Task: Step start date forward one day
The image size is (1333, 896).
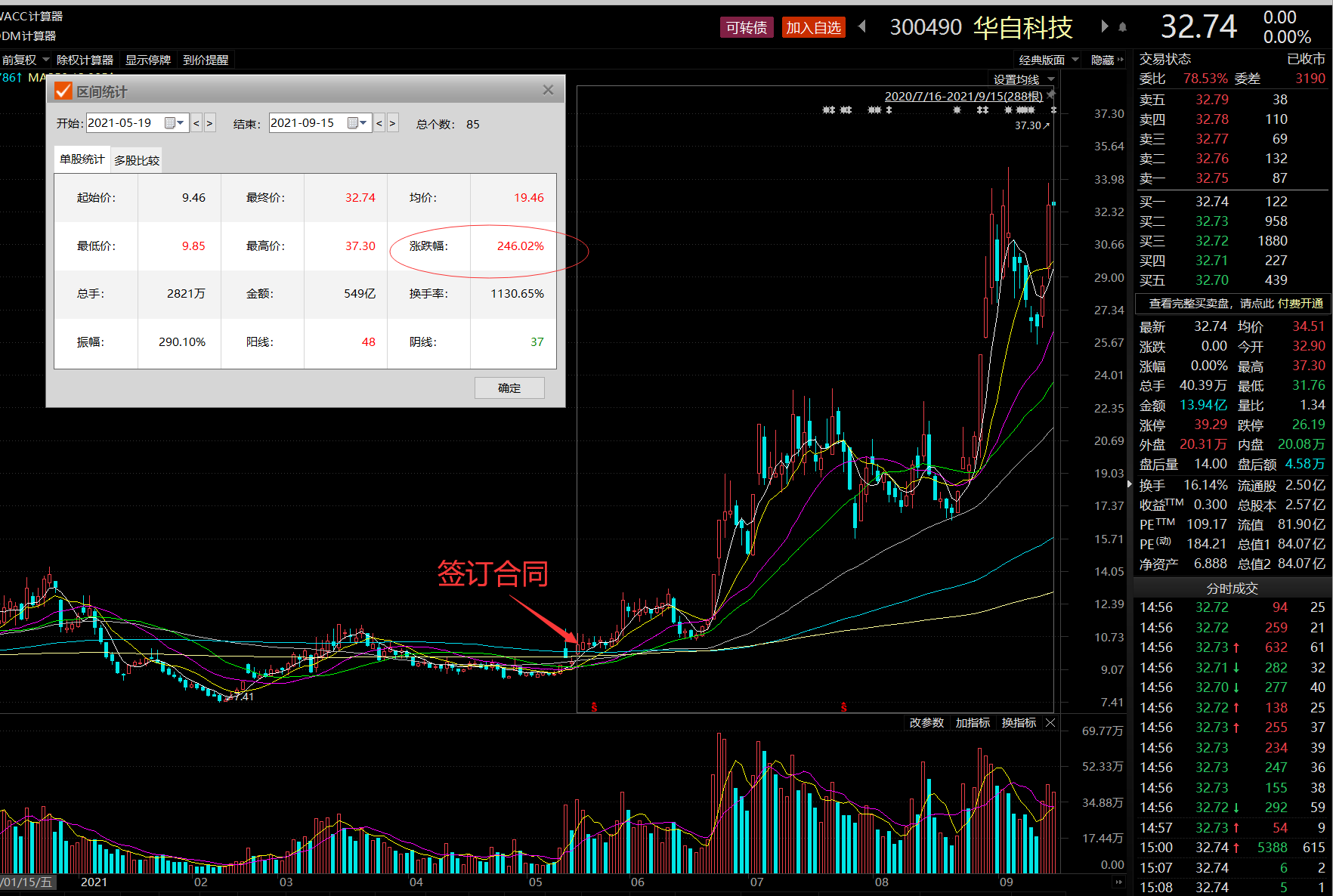Action: [209, 123]
